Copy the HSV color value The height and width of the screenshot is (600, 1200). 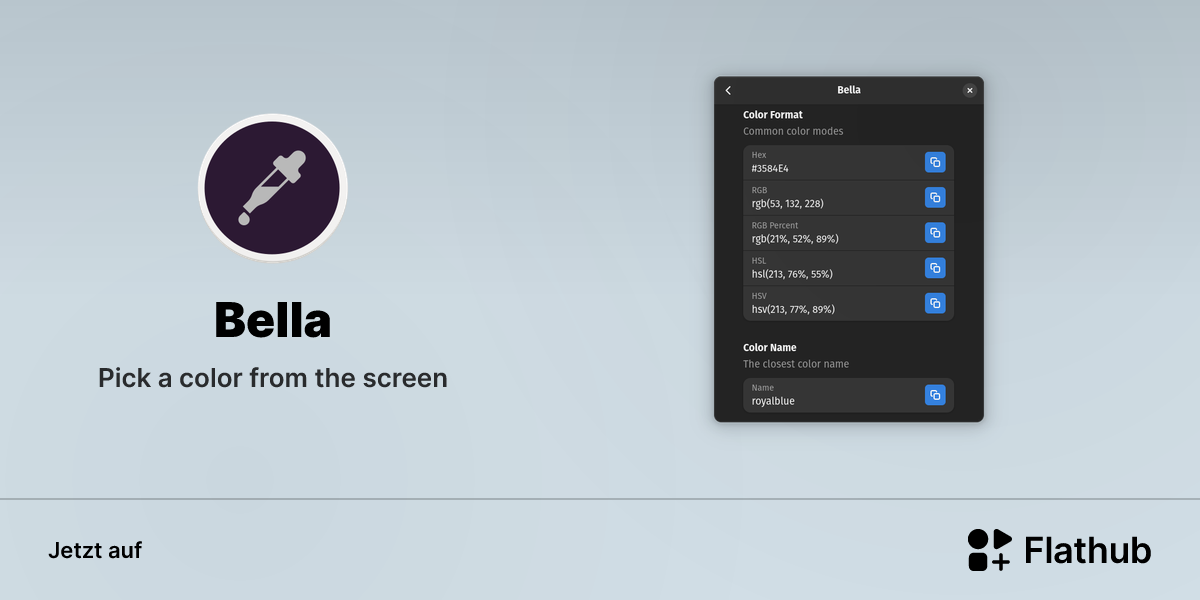point(935,302)
